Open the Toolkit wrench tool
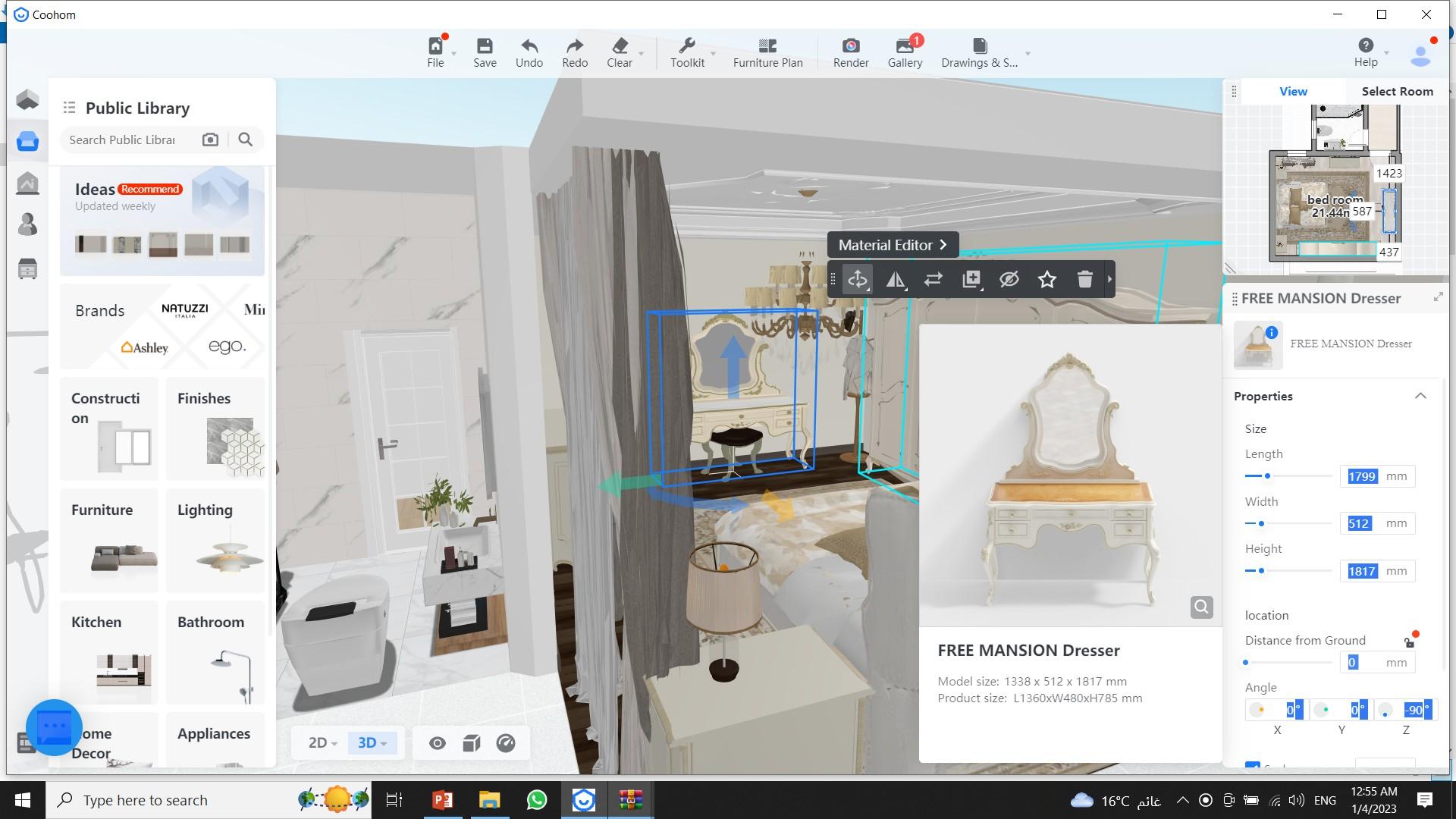 (687, 46)
